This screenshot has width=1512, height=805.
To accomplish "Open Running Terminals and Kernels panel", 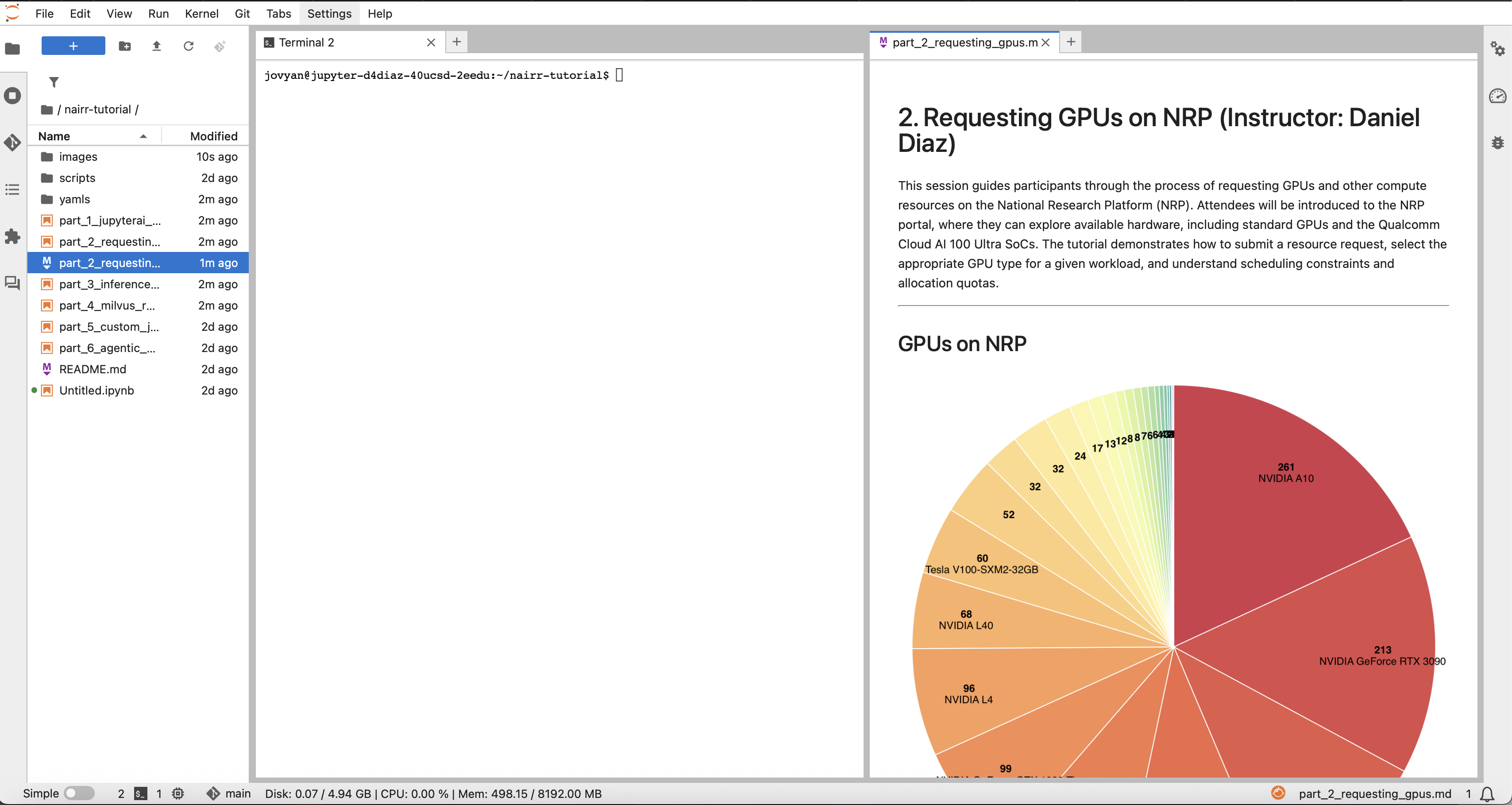I will click(x=12, y=96).
